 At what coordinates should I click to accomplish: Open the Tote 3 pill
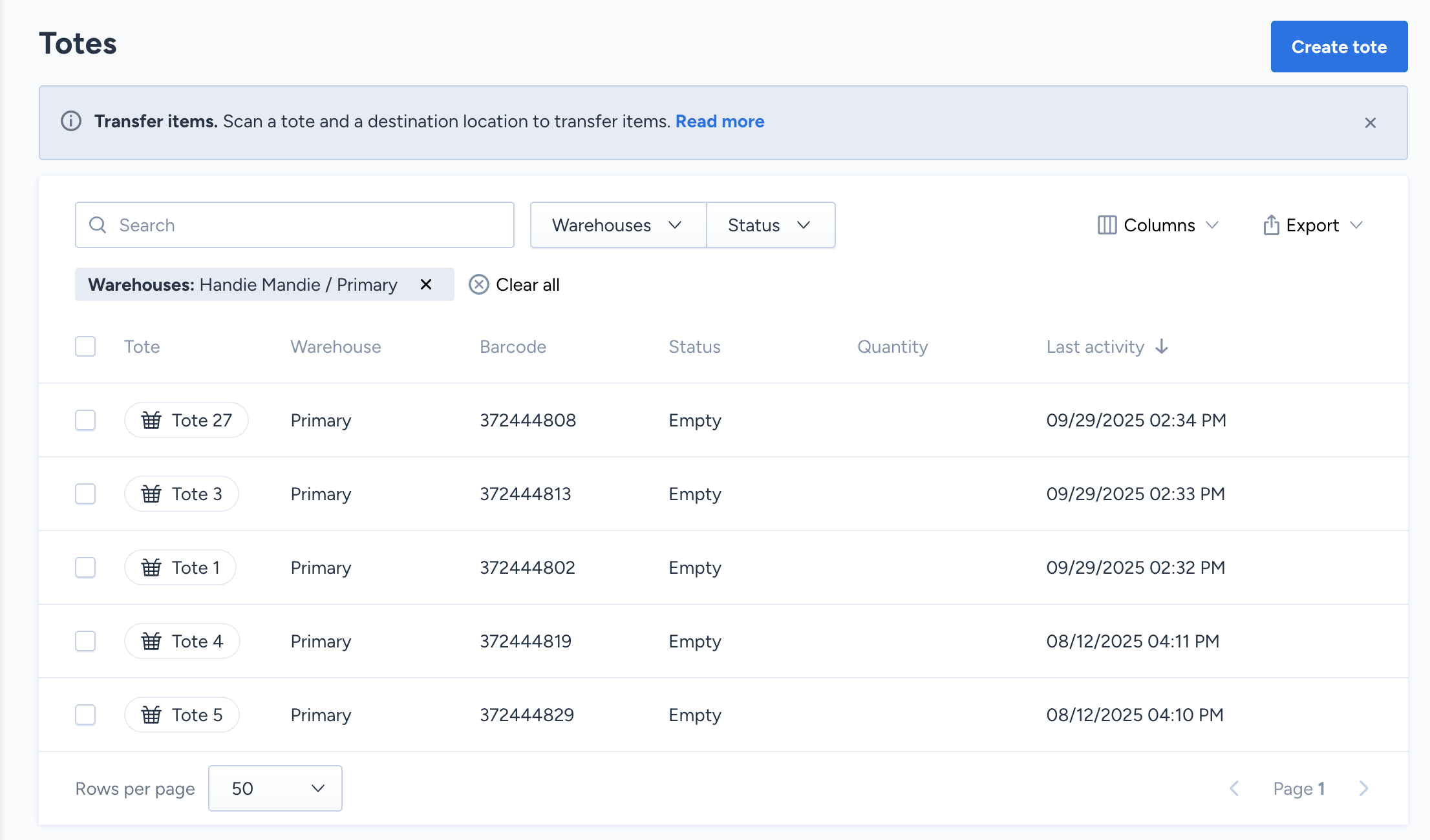pyautogui.click(x=182, y=494)
